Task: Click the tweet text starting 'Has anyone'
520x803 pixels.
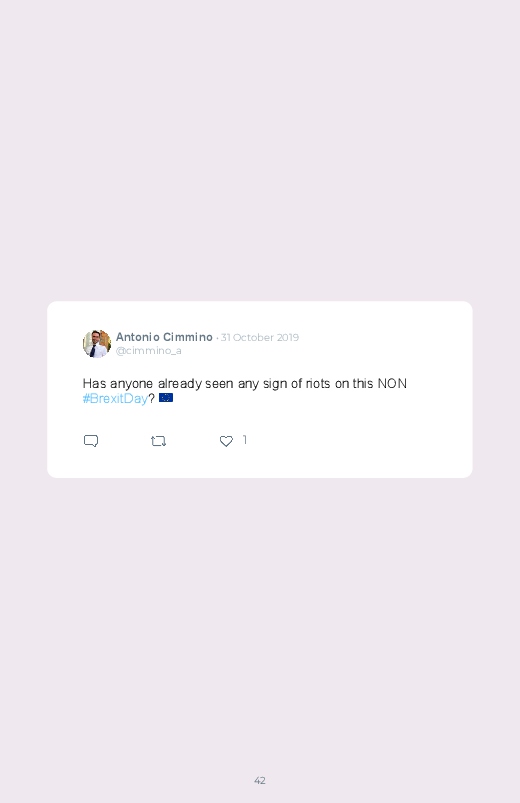Action: 244,391
